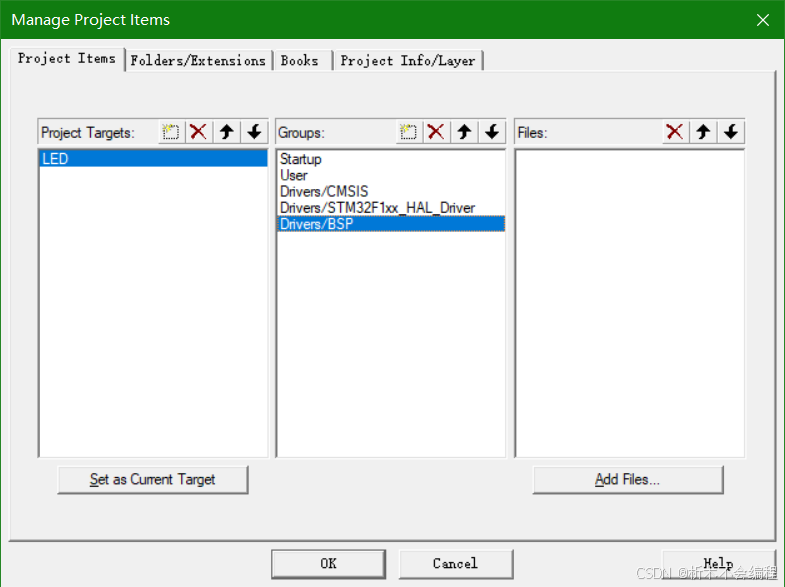This screenshot has height=587, width=785.
Task: Click Set as Current Target button
Action: (153, 479)
